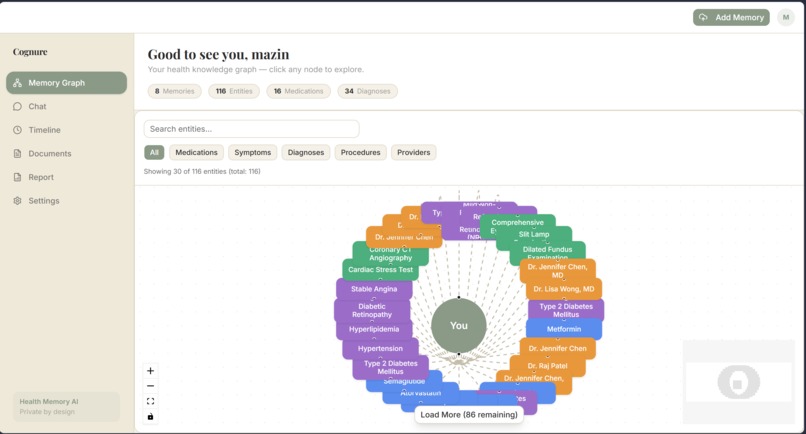Select the Diabetic Retinopathy node
The height and width of the screenshot is (434, 806).
(372, 311)
